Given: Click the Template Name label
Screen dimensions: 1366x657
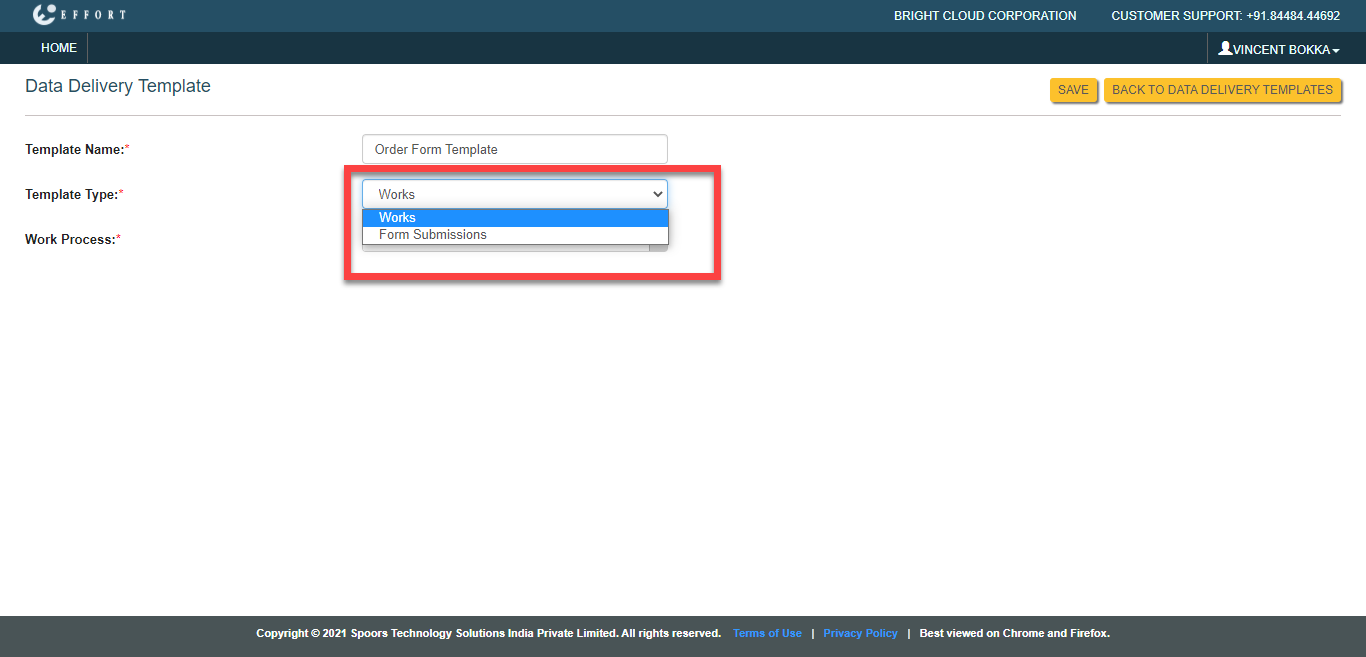Looking at the screenshot, I should click(x=74, y=149).
